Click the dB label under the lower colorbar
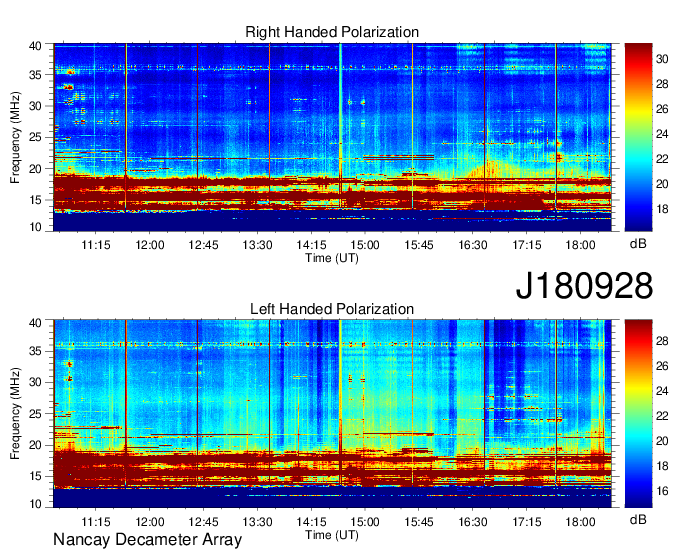 [x=638, y=519]
